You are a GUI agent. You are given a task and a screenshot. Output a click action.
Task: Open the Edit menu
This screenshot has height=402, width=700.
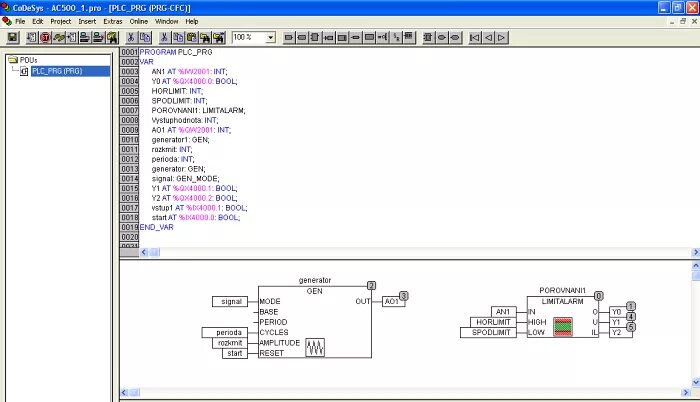tap(38, 21)
